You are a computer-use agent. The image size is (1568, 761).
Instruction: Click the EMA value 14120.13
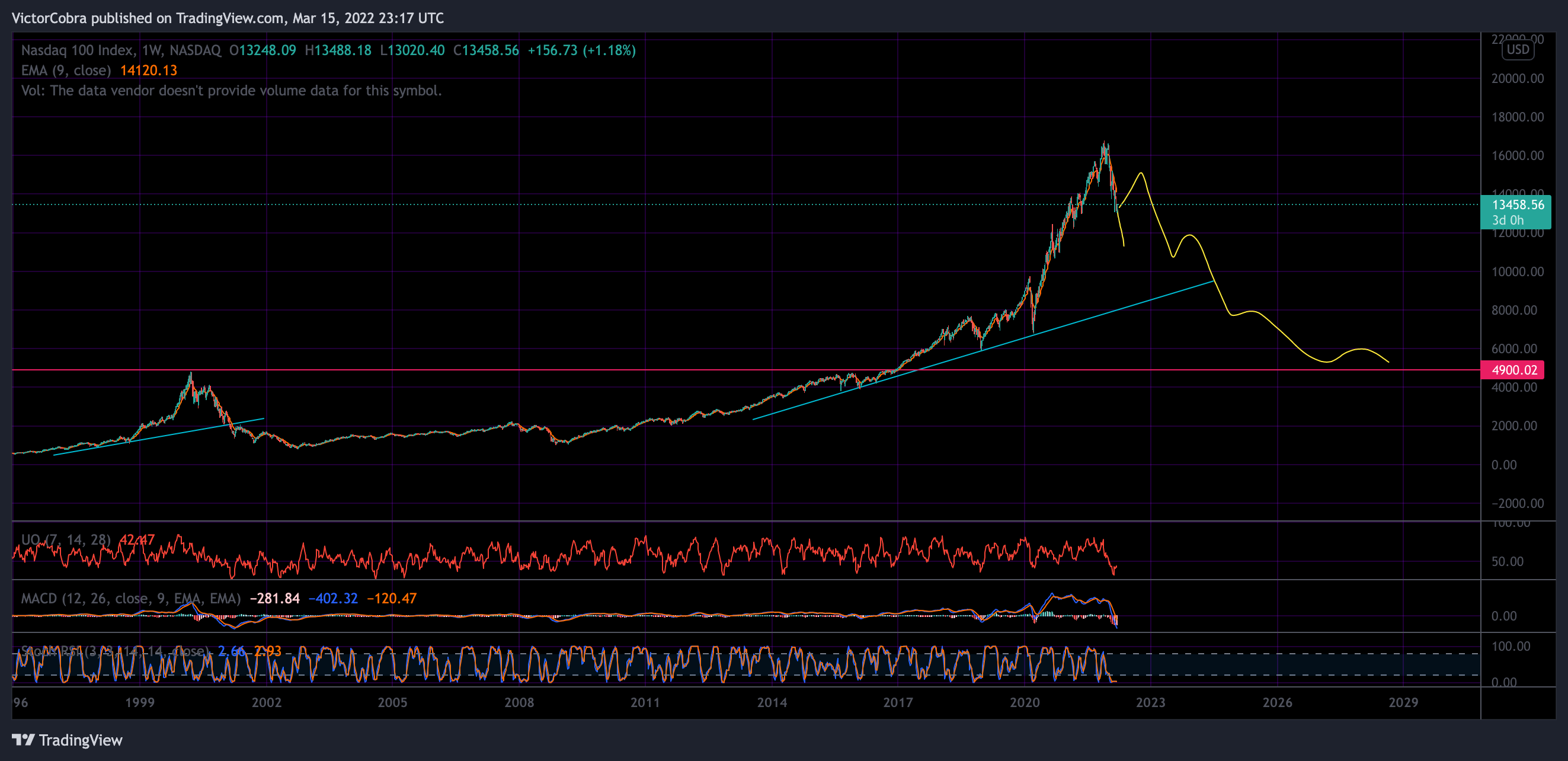(x=149, y=71)
